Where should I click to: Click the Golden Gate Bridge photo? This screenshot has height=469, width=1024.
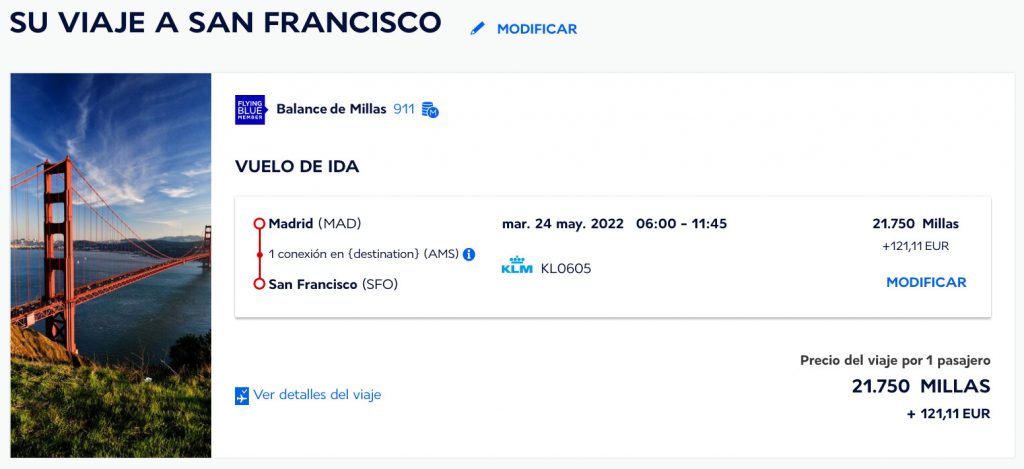click(111, 265)
